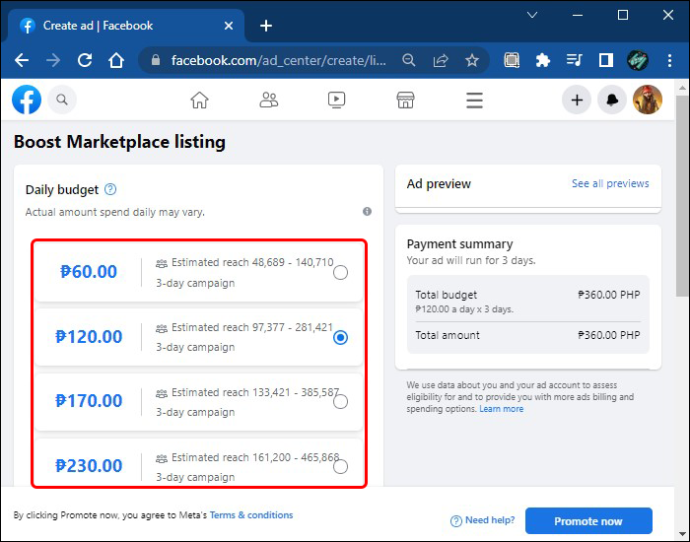
Task: Open Facebook search
Action: [62, 100]
